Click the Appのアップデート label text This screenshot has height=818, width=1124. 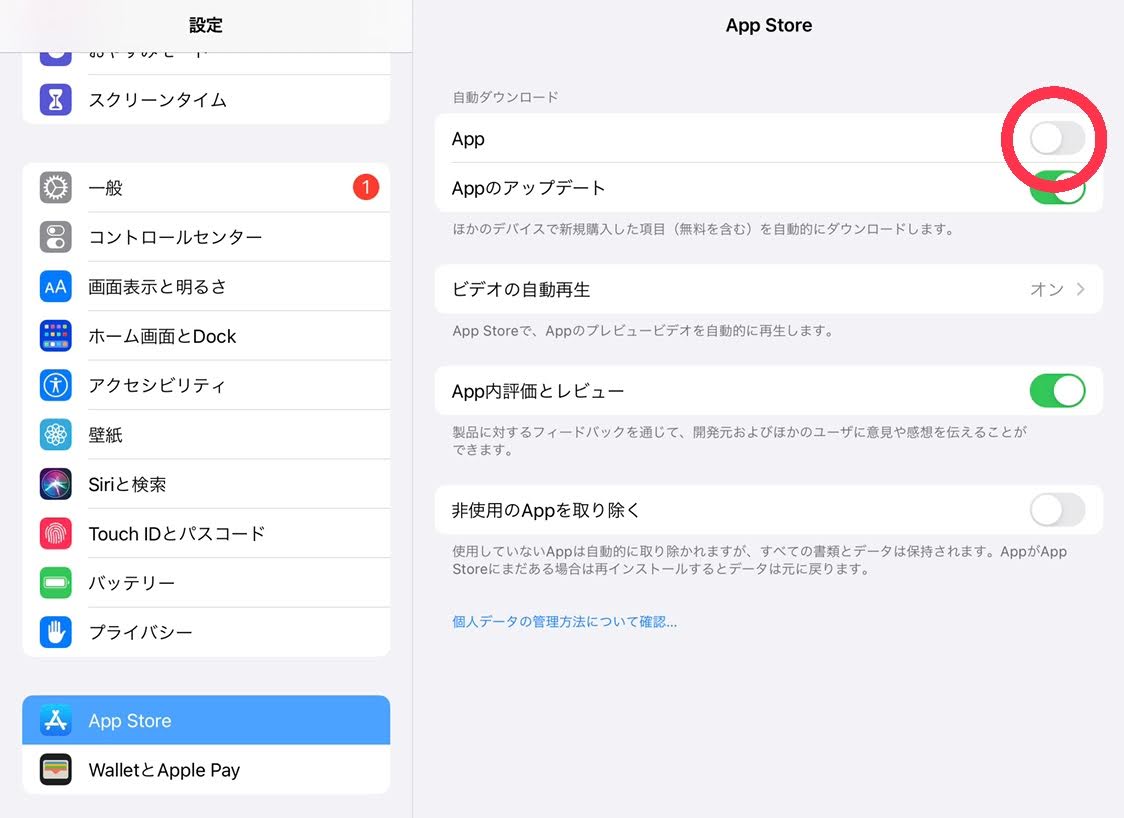point(528,189)
